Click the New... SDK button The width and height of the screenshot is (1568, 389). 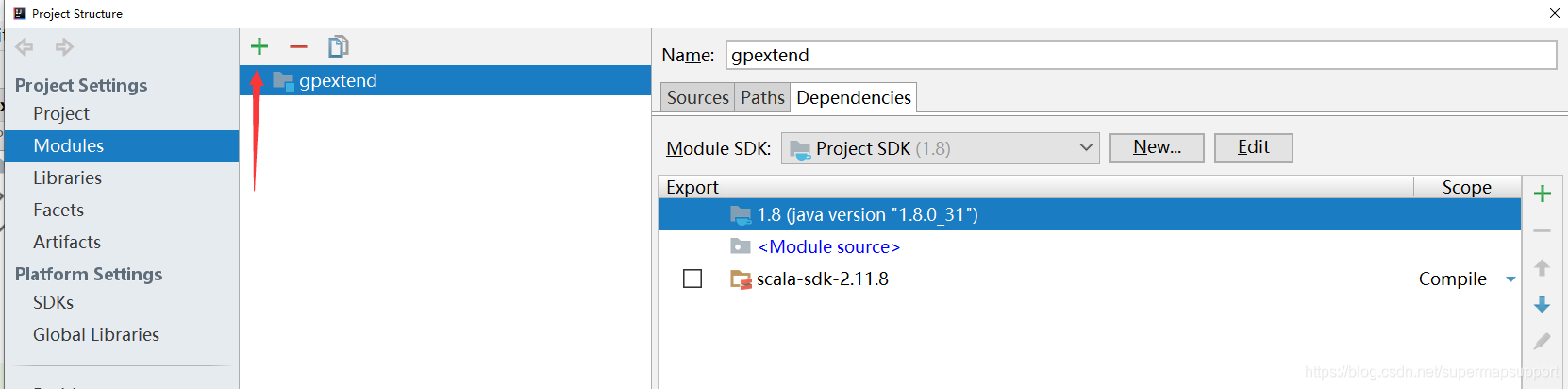[1157, 147]
